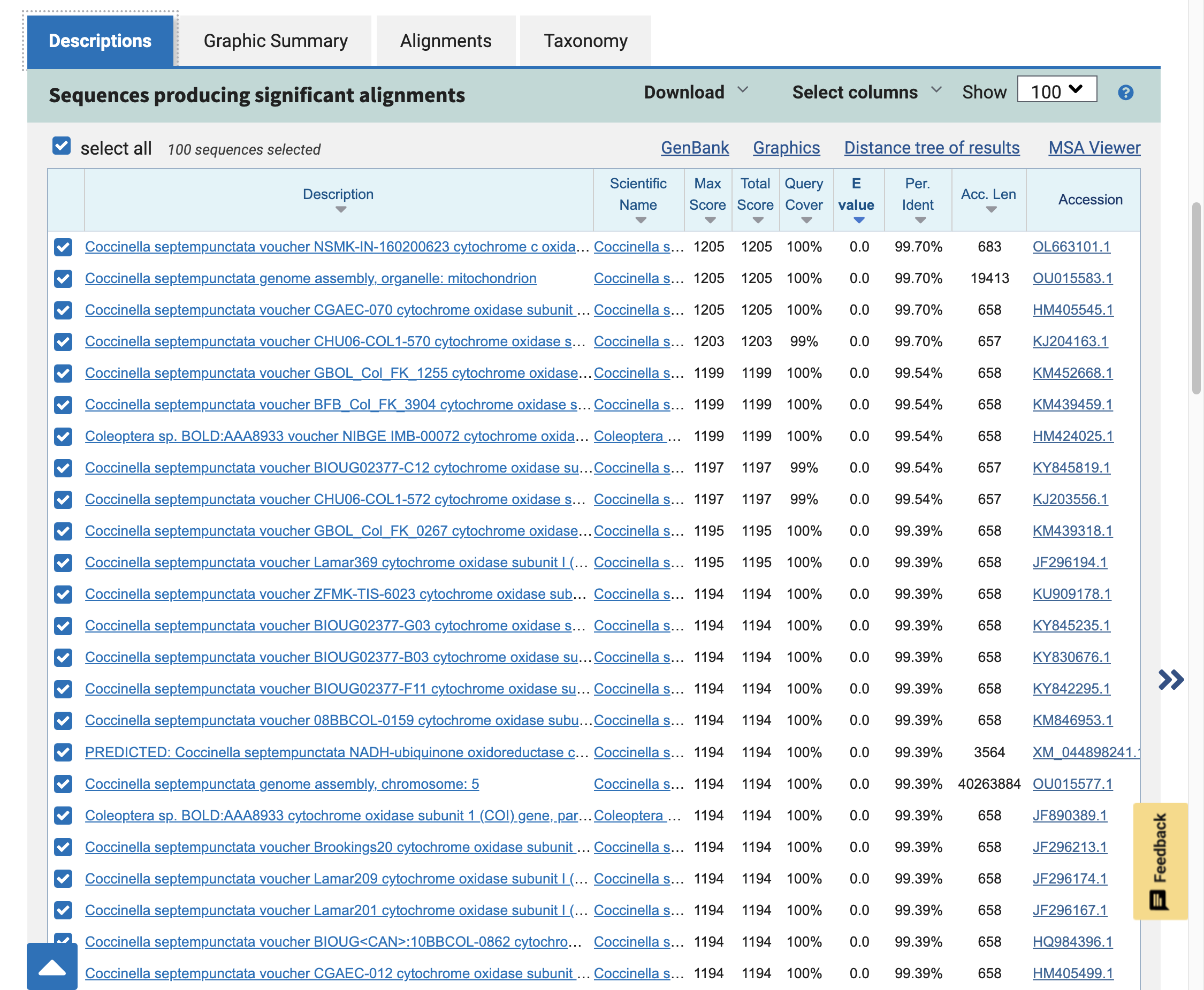Viewport: 1204px width, 990px height.
Task: Open accession XM_044898241.1 link
Action: (x=1086, y=752)
